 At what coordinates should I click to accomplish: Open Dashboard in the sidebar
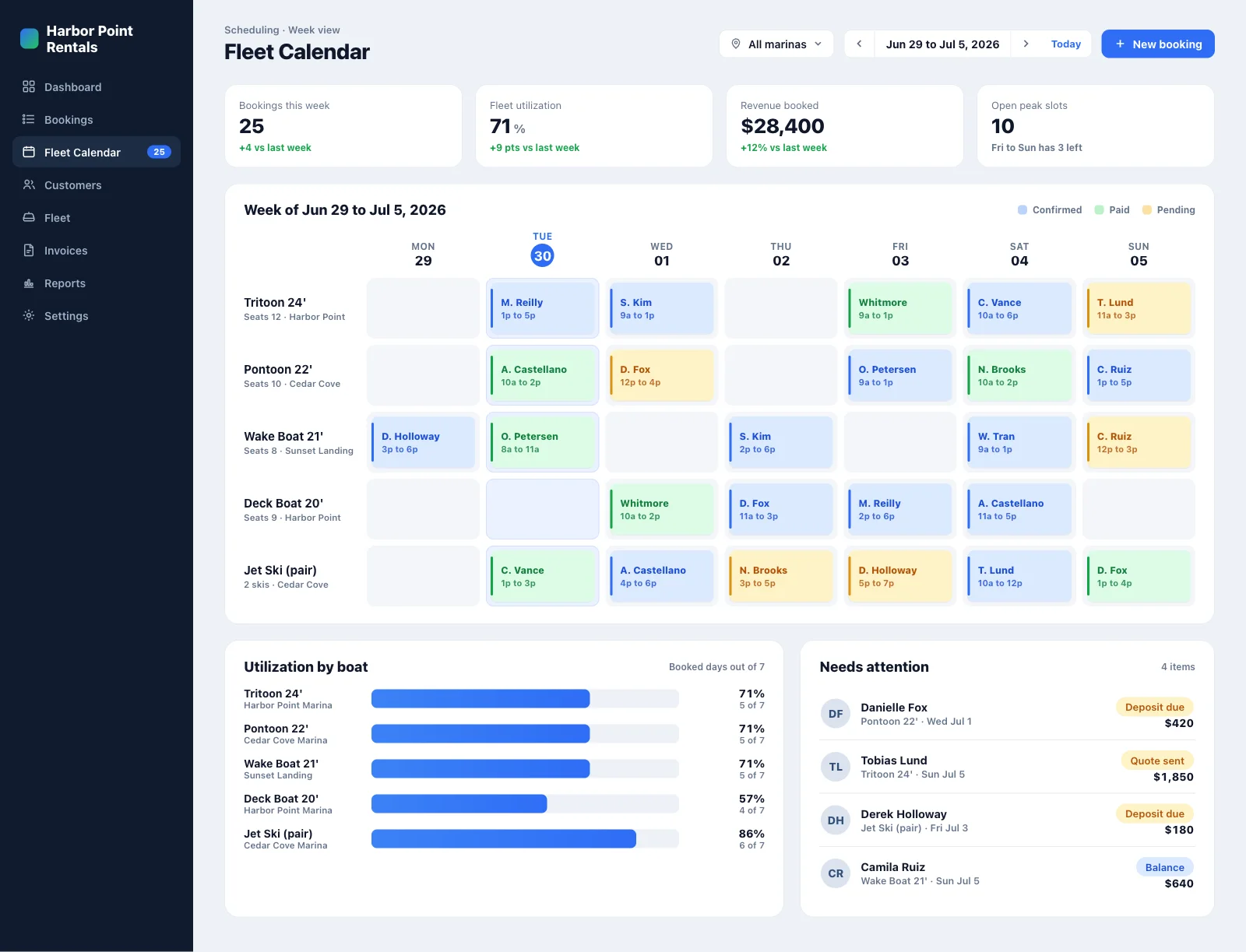[x=97, y=86]
